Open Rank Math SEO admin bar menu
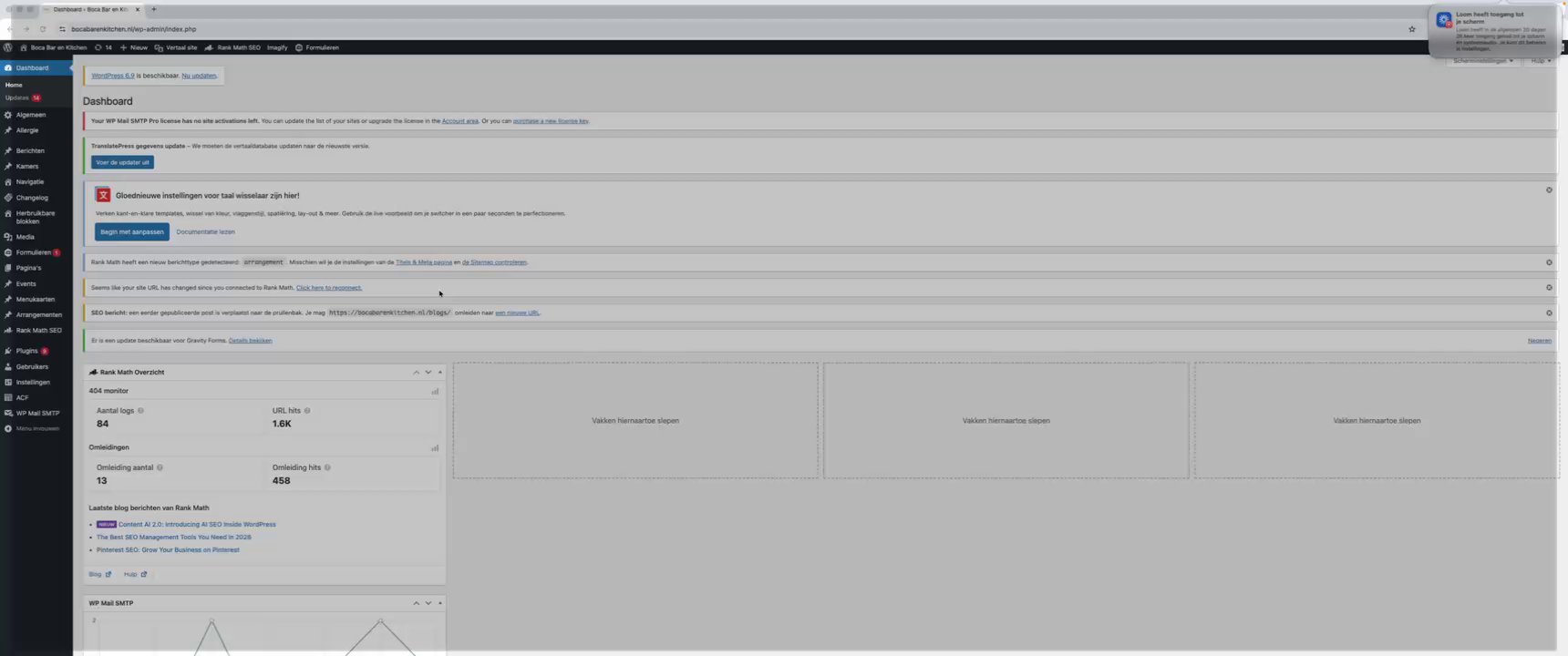Viewport: 1568px width, 656px height. coord(232,47)
